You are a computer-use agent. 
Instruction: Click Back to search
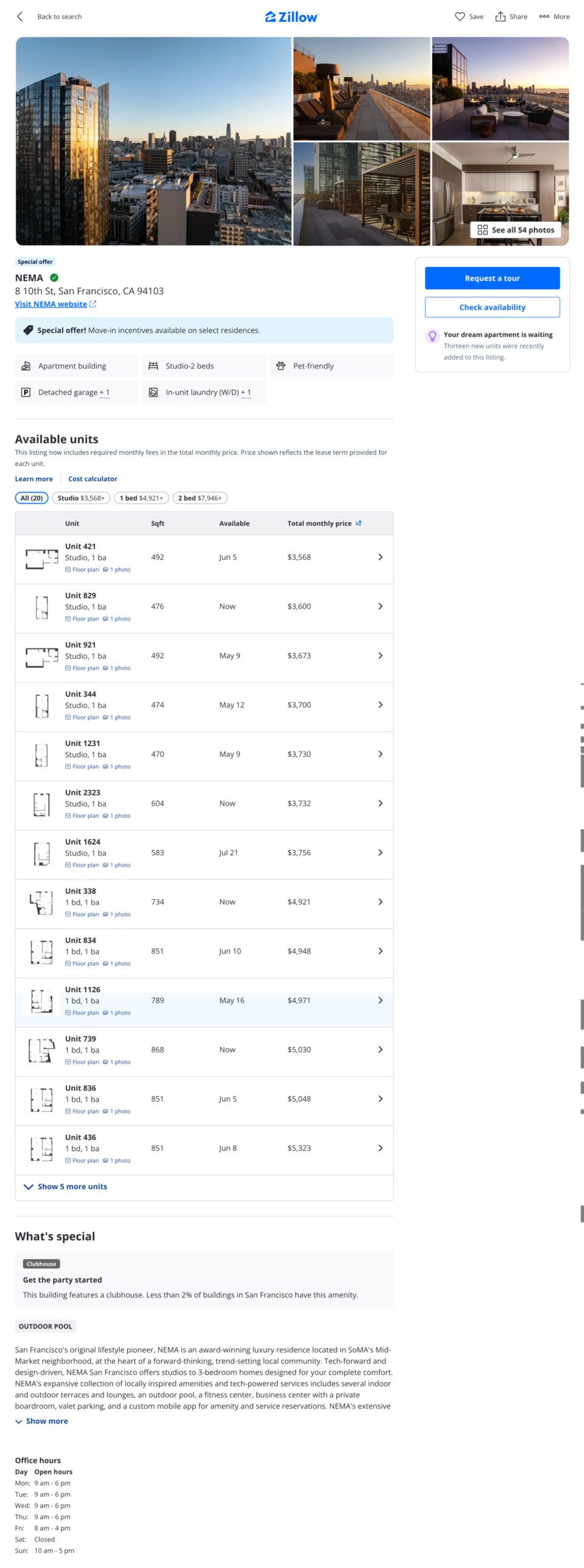coord(60,16)
